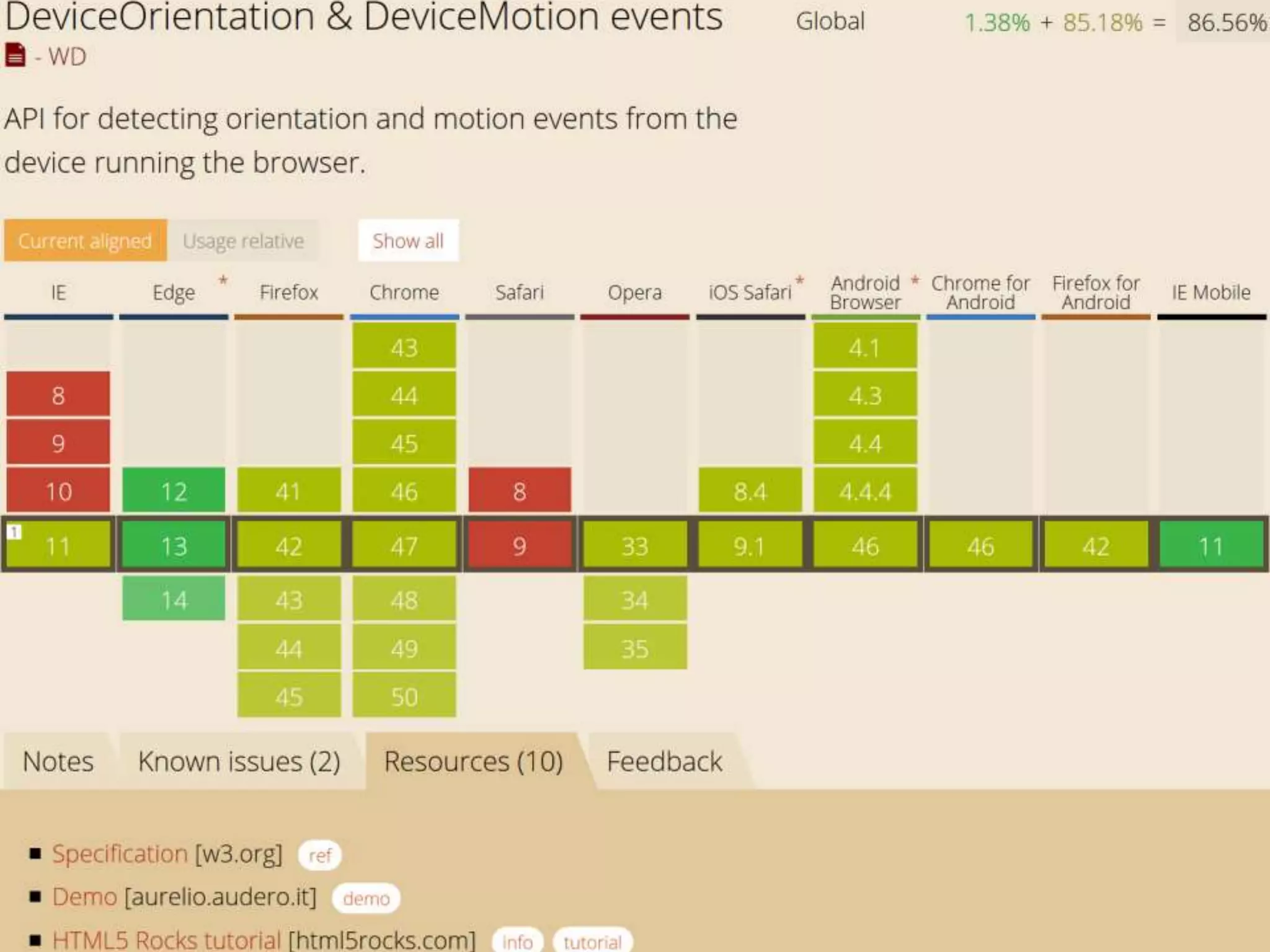The height and width of the screenshot is (952, 1270).
Task: Click the Safari column header
Action: coord(520,292)
